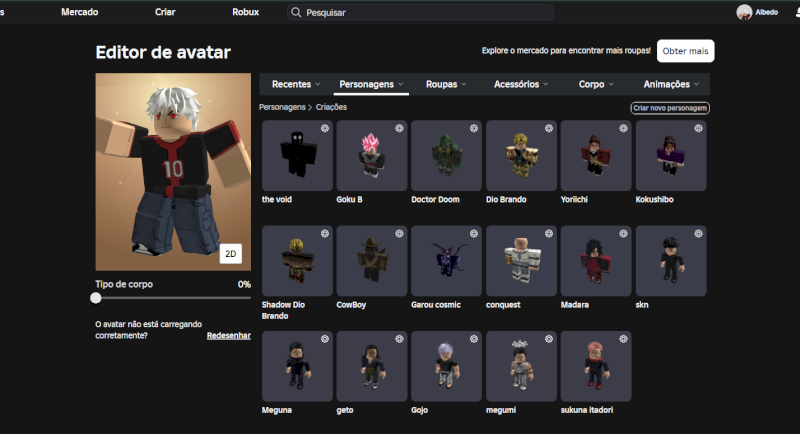This screenshot has width=800, height=434.
Task: Click the Obter mais button
Action: pos(686,51)
